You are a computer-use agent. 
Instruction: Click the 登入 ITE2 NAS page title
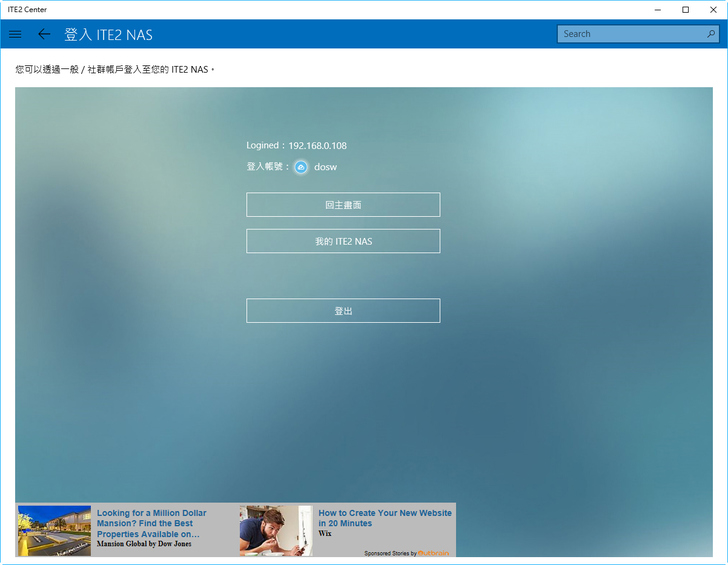109,34
